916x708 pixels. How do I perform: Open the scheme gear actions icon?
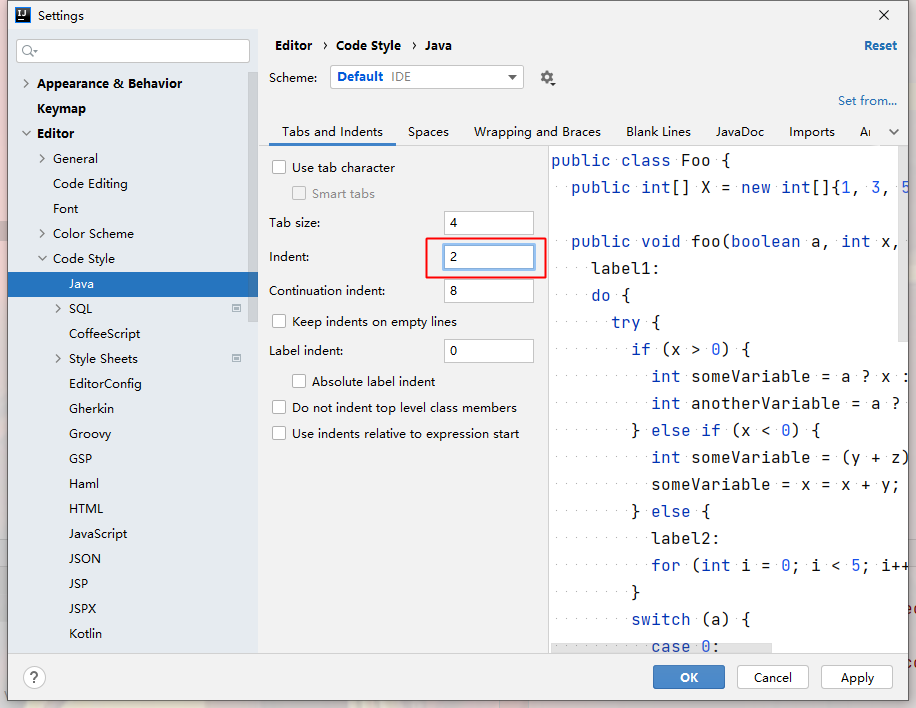pos(547,78)
